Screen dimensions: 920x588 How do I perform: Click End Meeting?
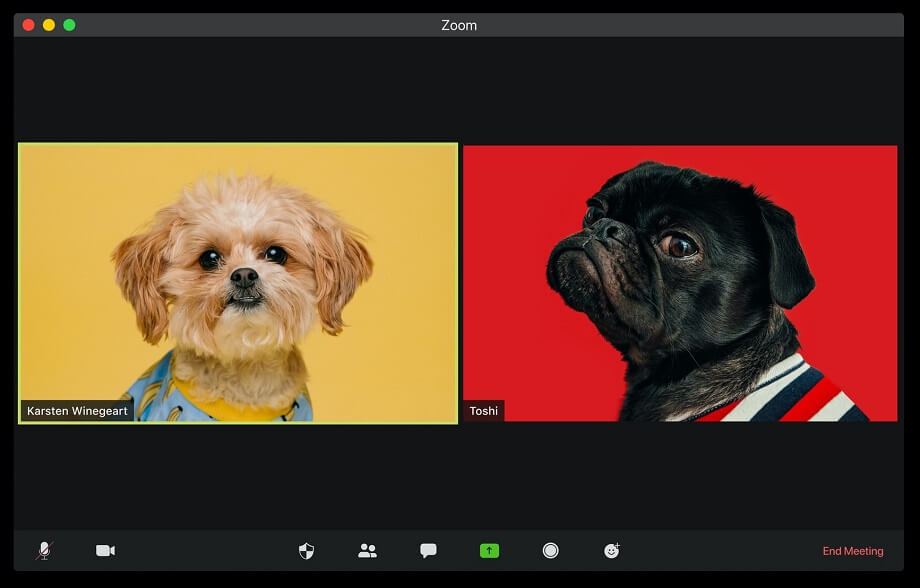tap(853, 551)
